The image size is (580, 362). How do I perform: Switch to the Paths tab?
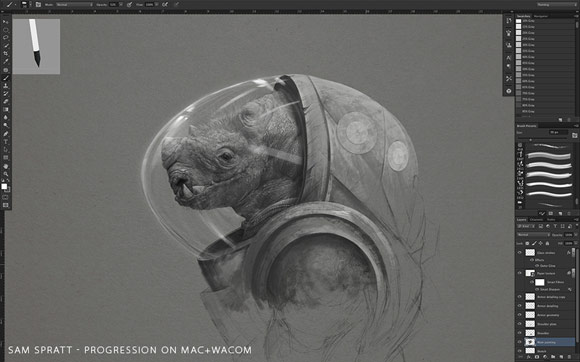point(551,220)
